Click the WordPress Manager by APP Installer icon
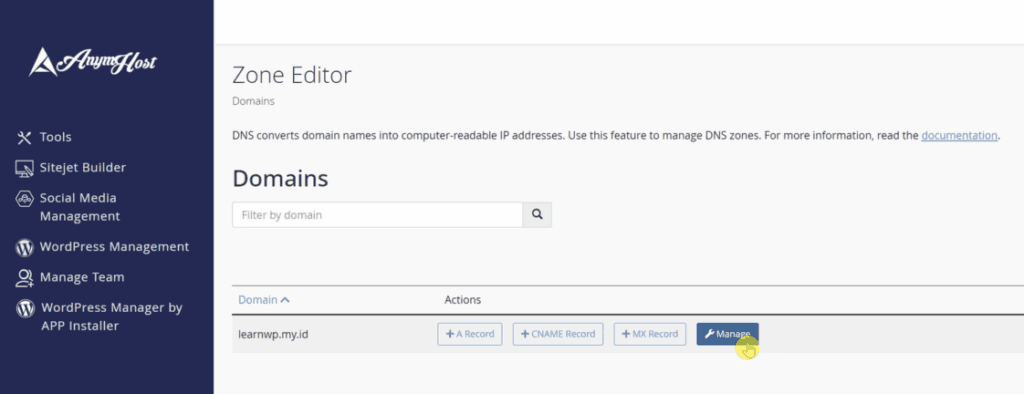The height and width of the screenshot is (394, 1024). (25, 308)
